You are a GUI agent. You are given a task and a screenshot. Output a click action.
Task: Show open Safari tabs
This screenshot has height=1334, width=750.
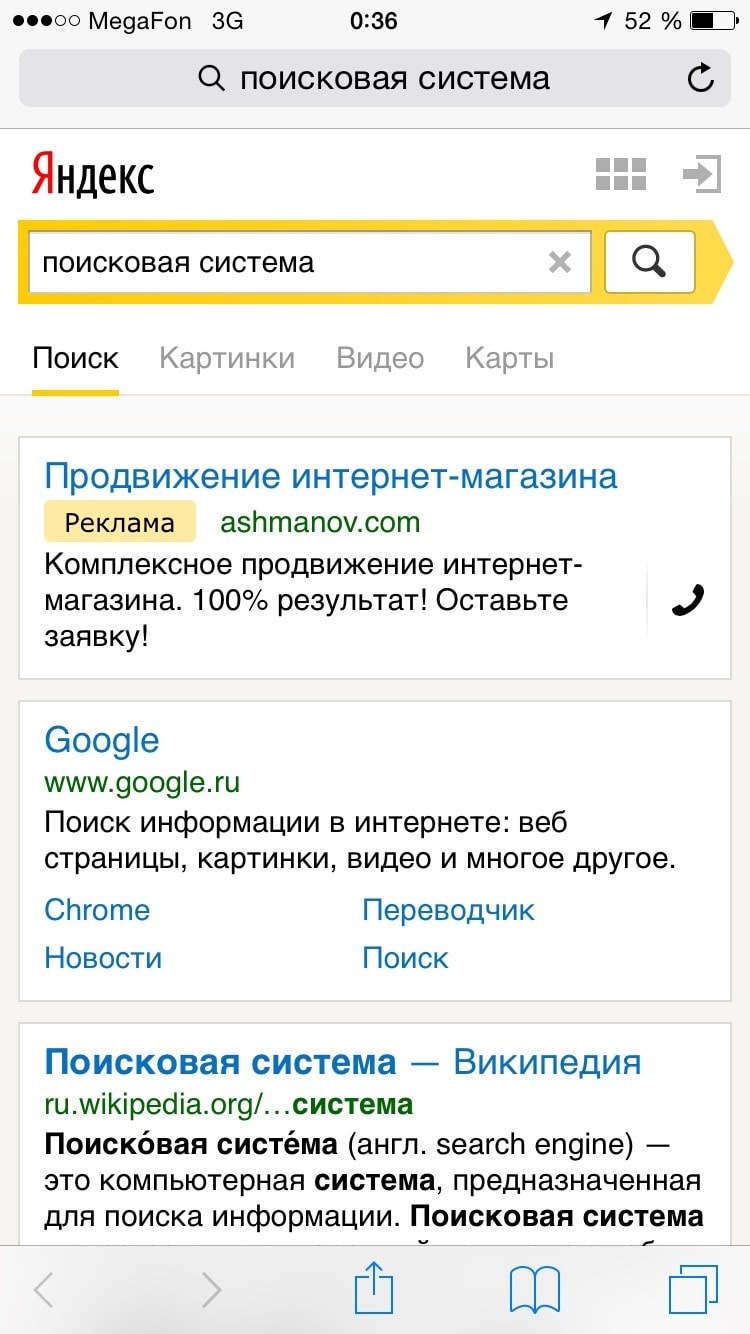coord(693,1289)
